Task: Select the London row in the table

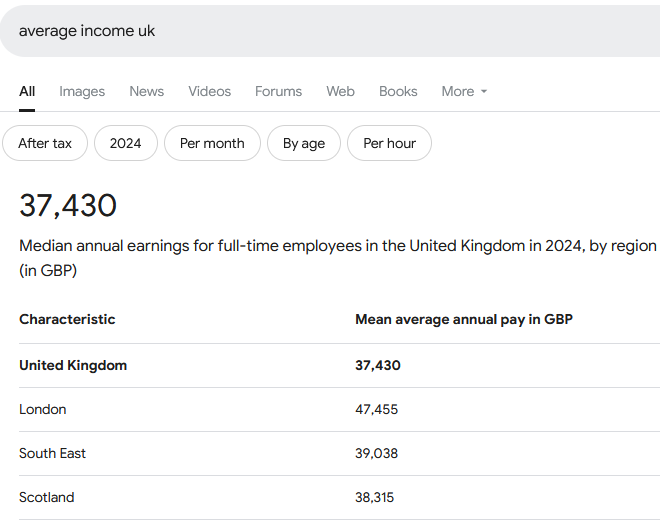Action: (x=43, y=409)
